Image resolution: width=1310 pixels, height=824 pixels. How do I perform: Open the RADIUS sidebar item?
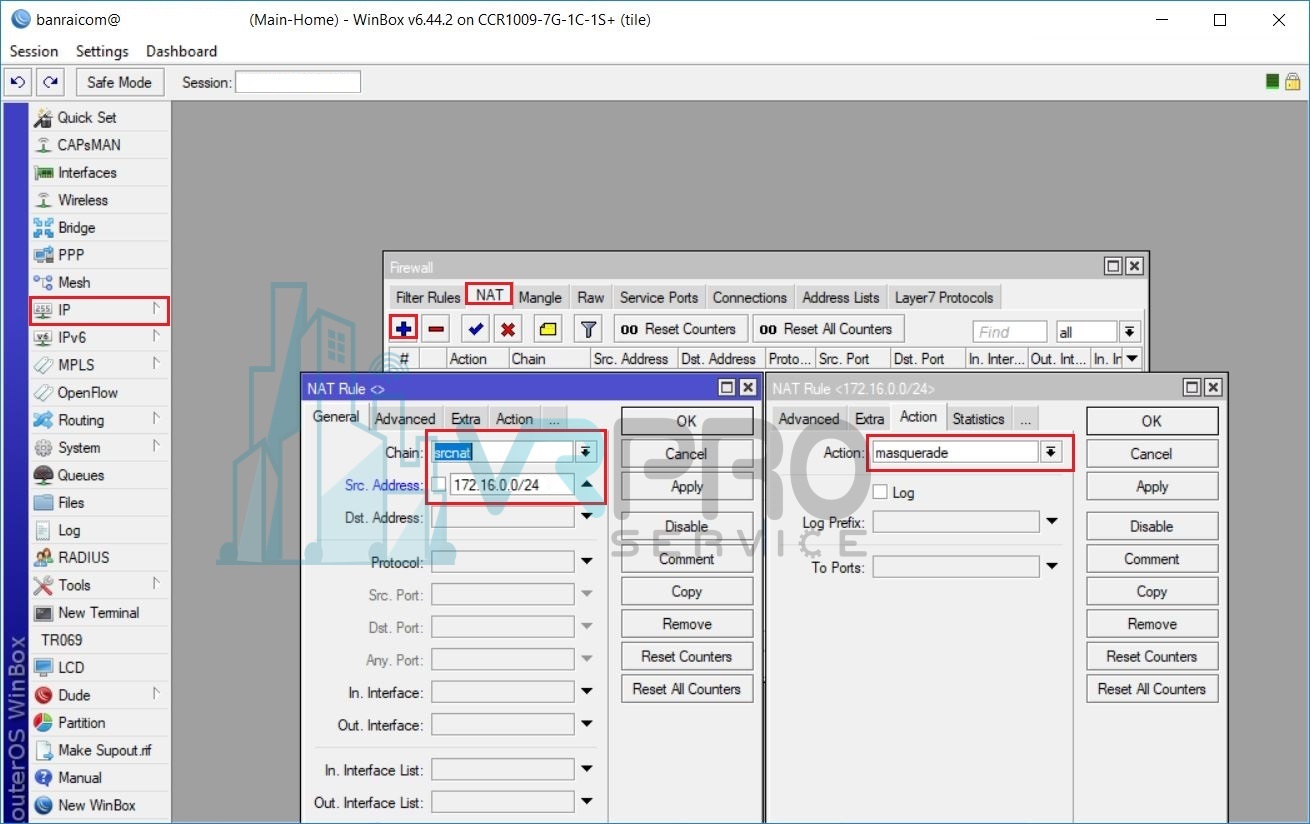tap(84, 557)
